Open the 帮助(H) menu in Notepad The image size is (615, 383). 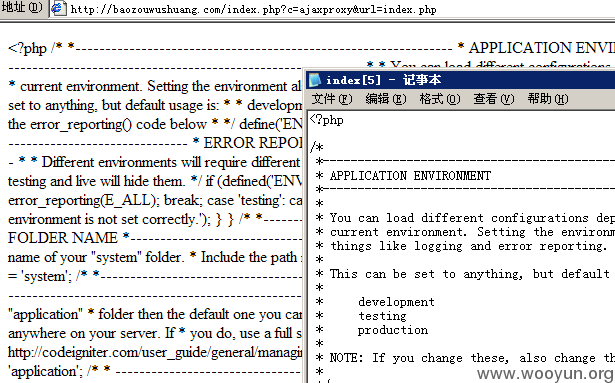coord(548,99)
